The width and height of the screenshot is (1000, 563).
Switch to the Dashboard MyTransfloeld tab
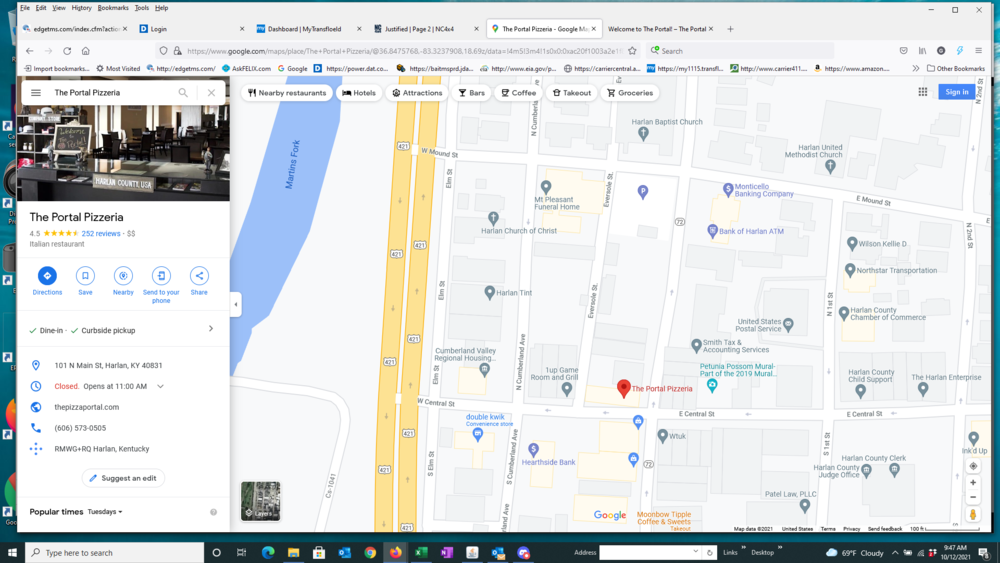(x=309, y=29)
